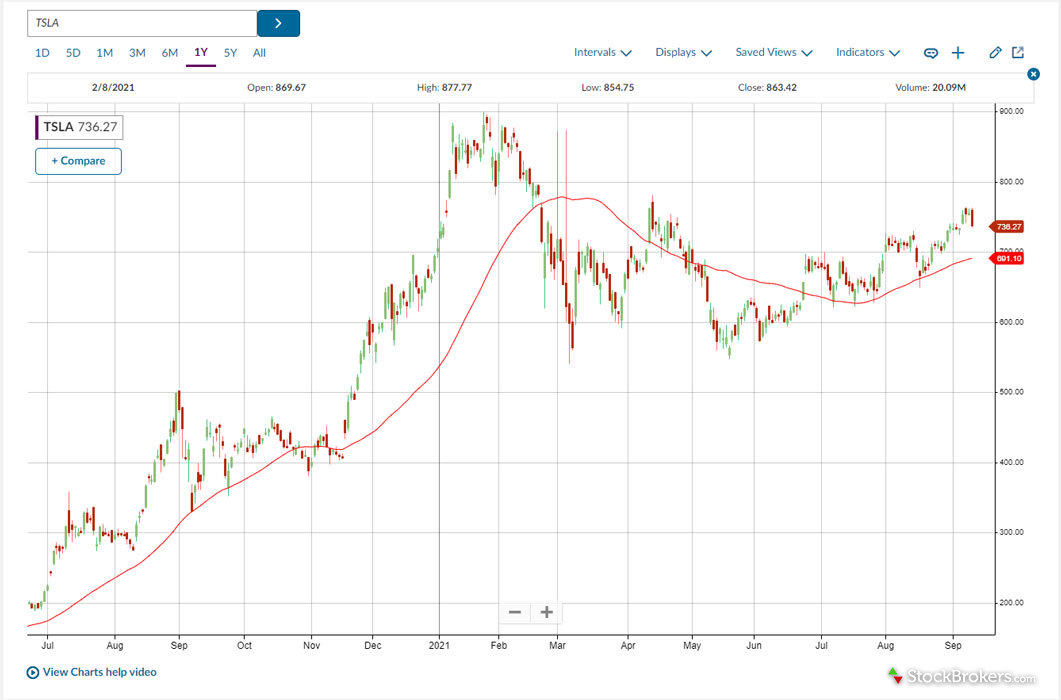Switch to the 1D time range
The image size is (1061, 700).
(42, 53)
